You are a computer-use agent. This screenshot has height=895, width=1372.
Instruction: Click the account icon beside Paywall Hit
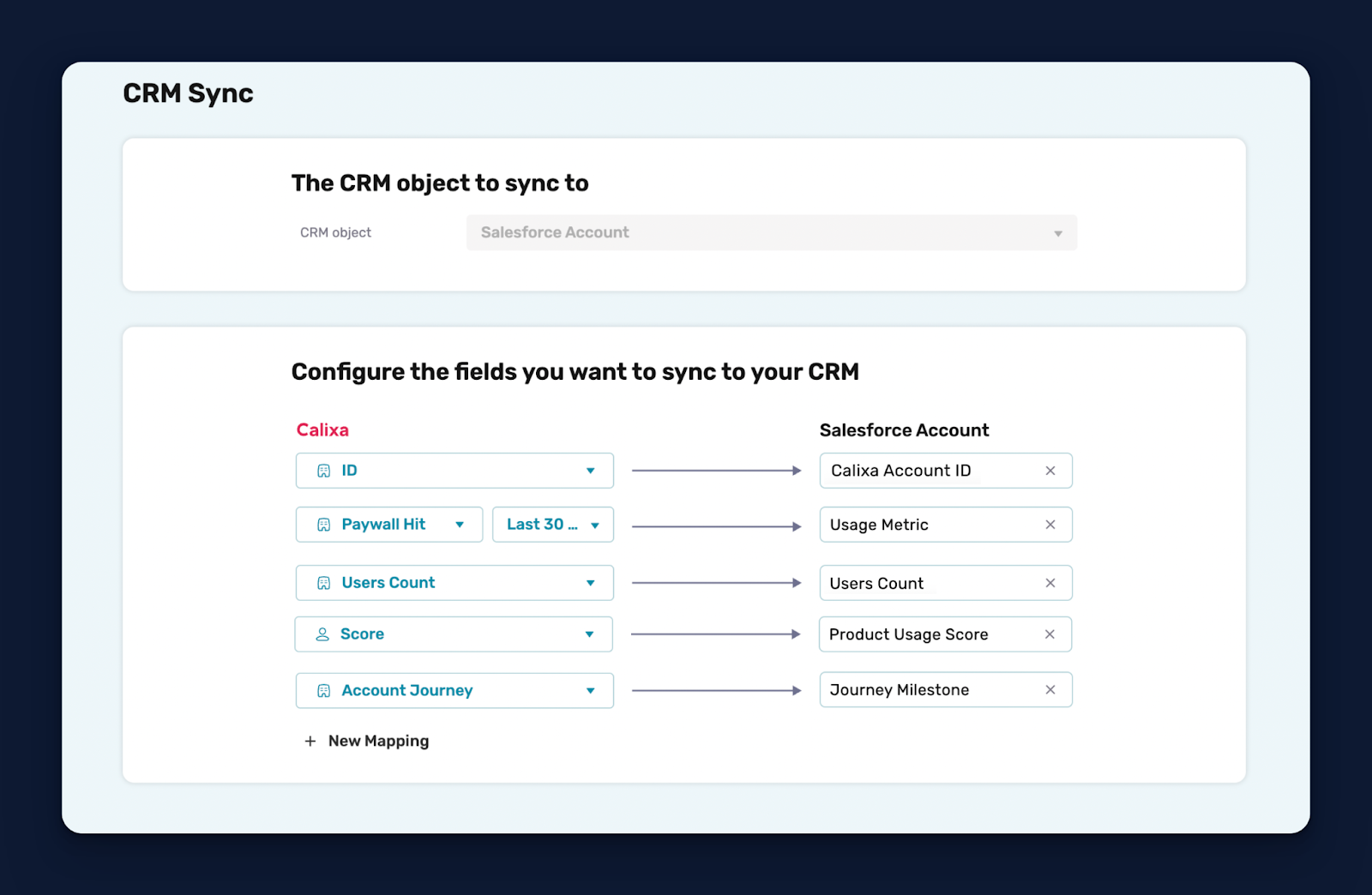pos(323,525)
